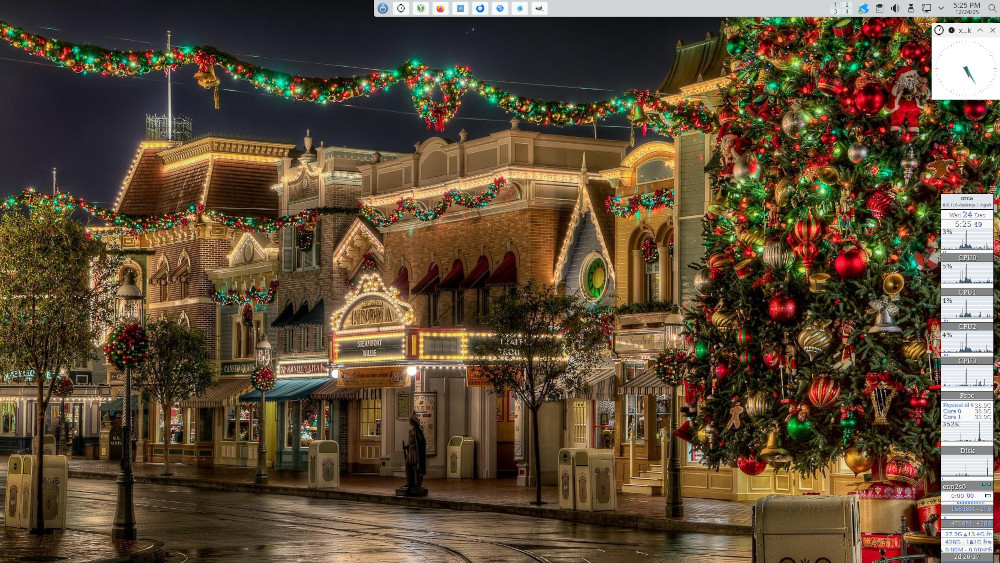Launch Firefox from the panel
The height and width of the screenshot is (563, 1000).
coord(440,8)
